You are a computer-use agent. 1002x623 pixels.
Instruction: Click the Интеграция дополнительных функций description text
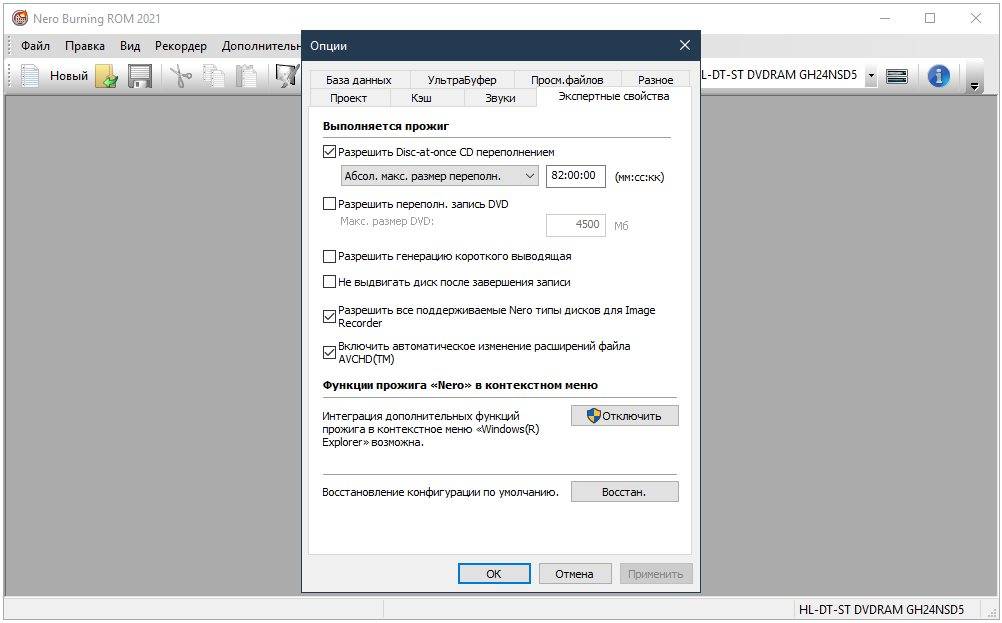click(431, 429)
